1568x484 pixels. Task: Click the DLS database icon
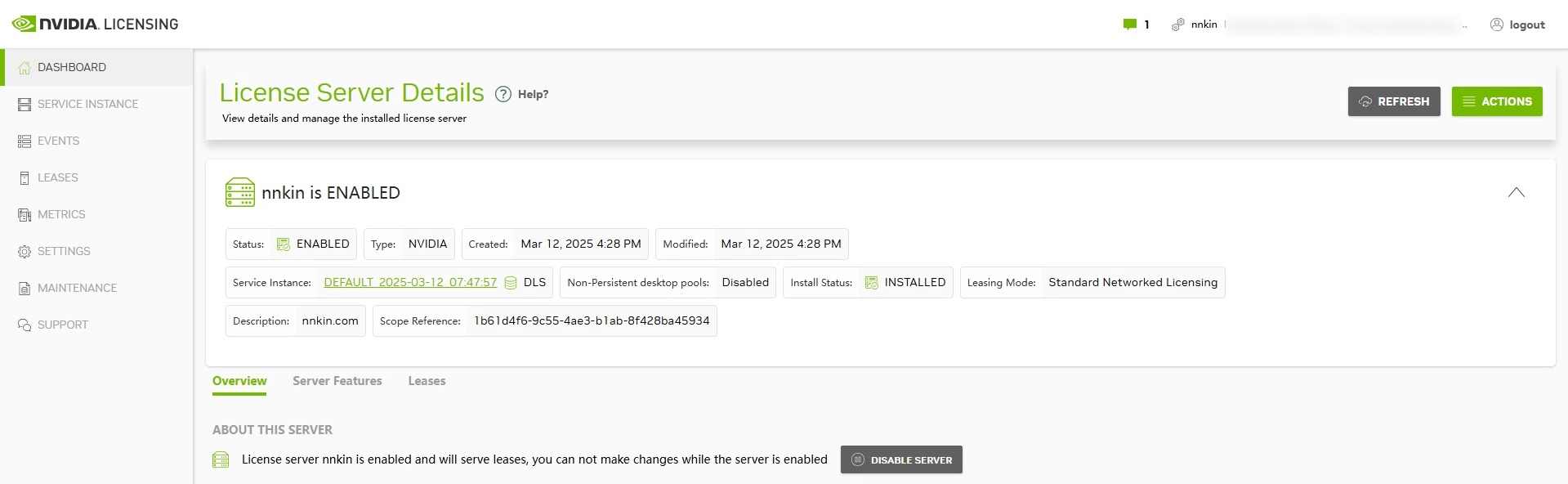coord(511,283)
